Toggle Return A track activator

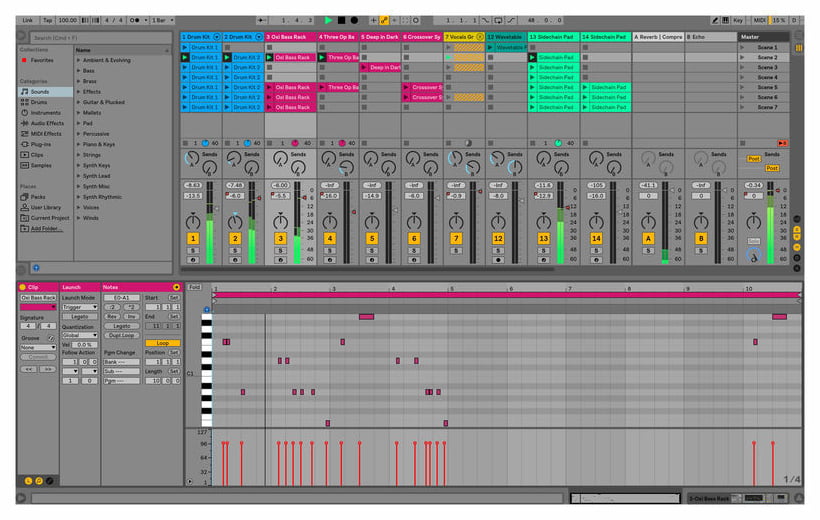tap(648, 239)
